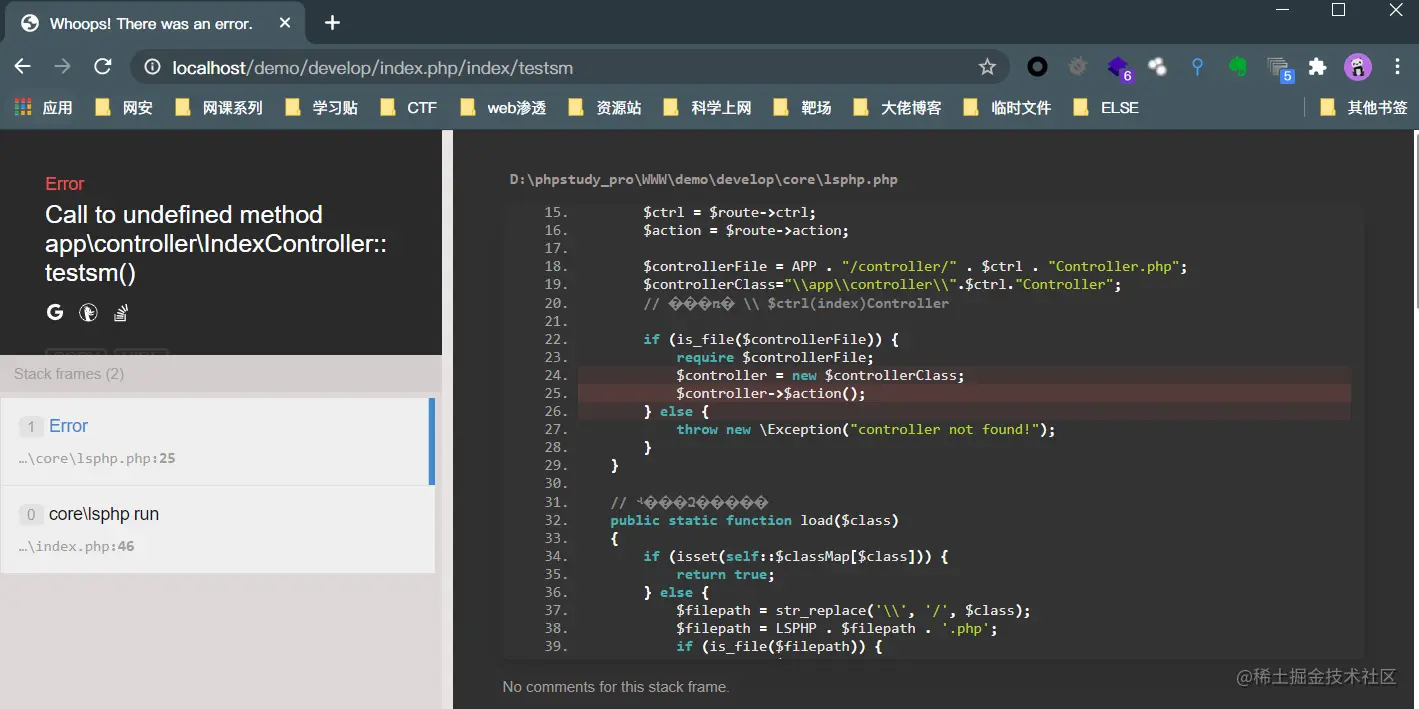Viewport: 1419px width, 709px height.
Task: Search the error on Stack Overflow
Action: click(121, 313)
